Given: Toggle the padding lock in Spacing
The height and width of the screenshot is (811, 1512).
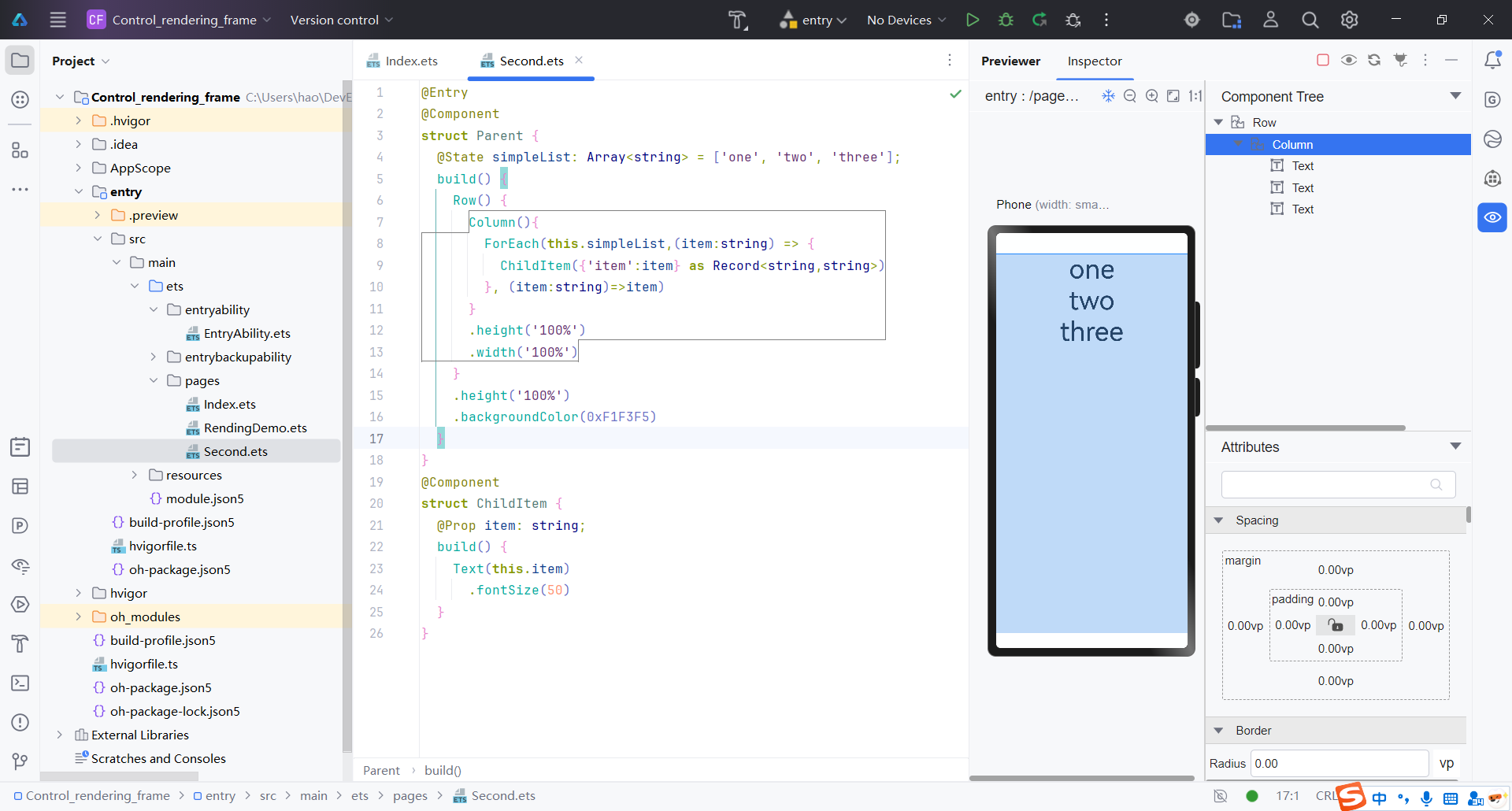Looking at the screenshot, I should 1336,625.
